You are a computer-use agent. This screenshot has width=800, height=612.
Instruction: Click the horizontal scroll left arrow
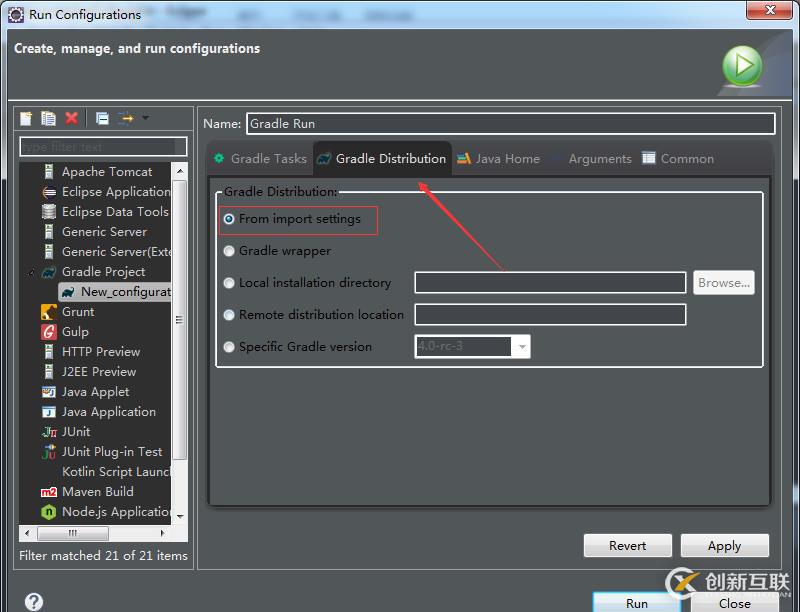27,533
